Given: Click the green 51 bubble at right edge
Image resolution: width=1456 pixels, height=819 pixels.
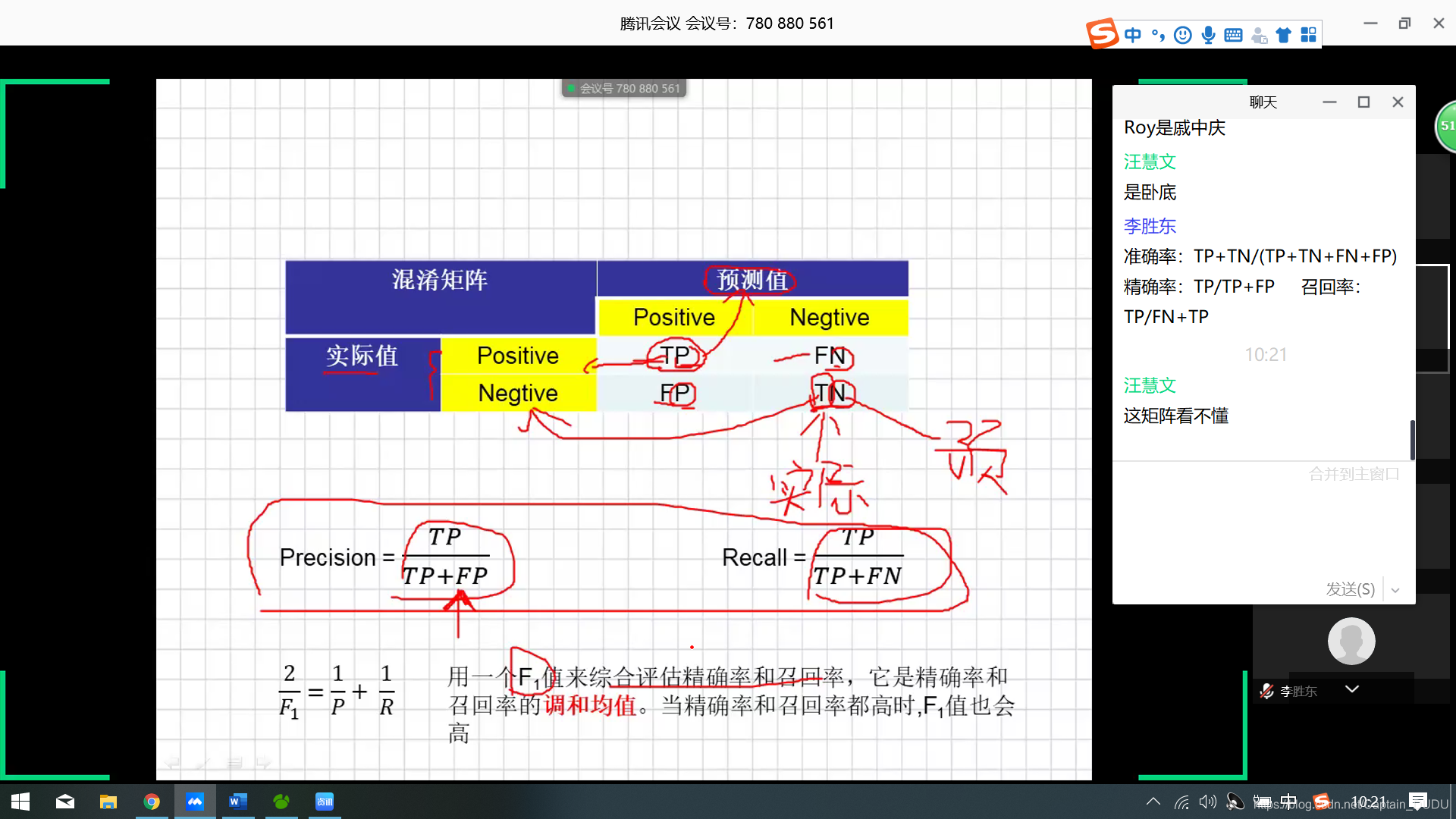Looking at the screenshot, I should click(x=1445, y=126).
